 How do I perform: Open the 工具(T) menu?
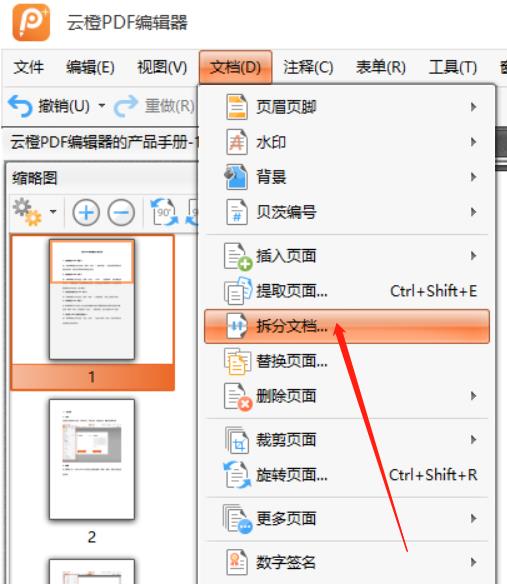453,67
